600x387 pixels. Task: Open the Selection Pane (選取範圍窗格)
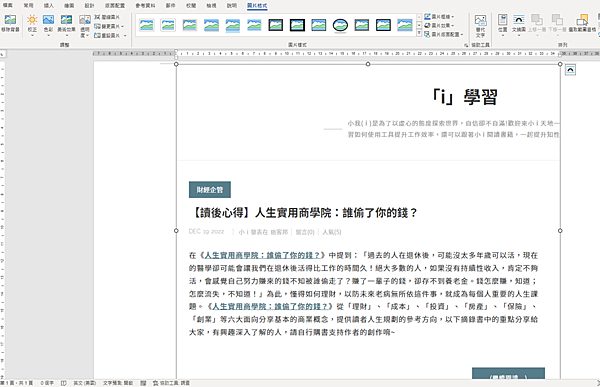pyautogui.click(x=582, y=23)
